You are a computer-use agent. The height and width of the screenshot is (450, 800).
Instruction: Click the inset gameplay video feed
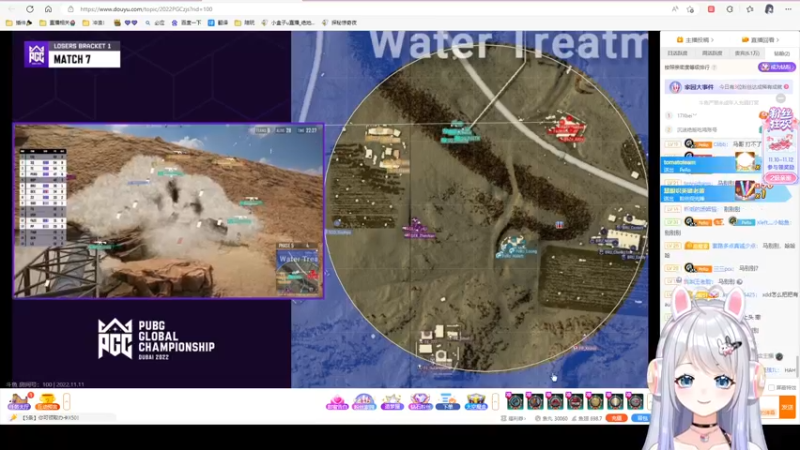(168, 210)
